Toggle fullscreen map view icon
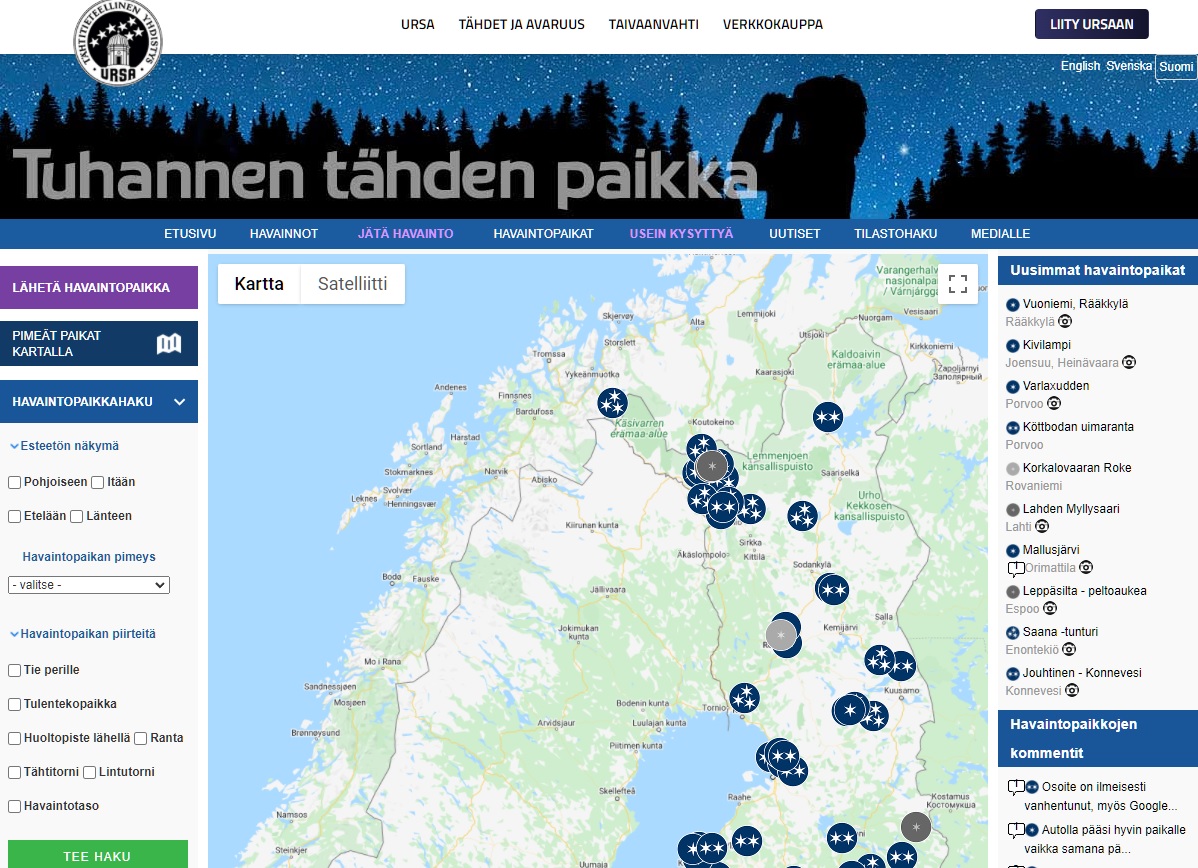 [x=957, y=284]
